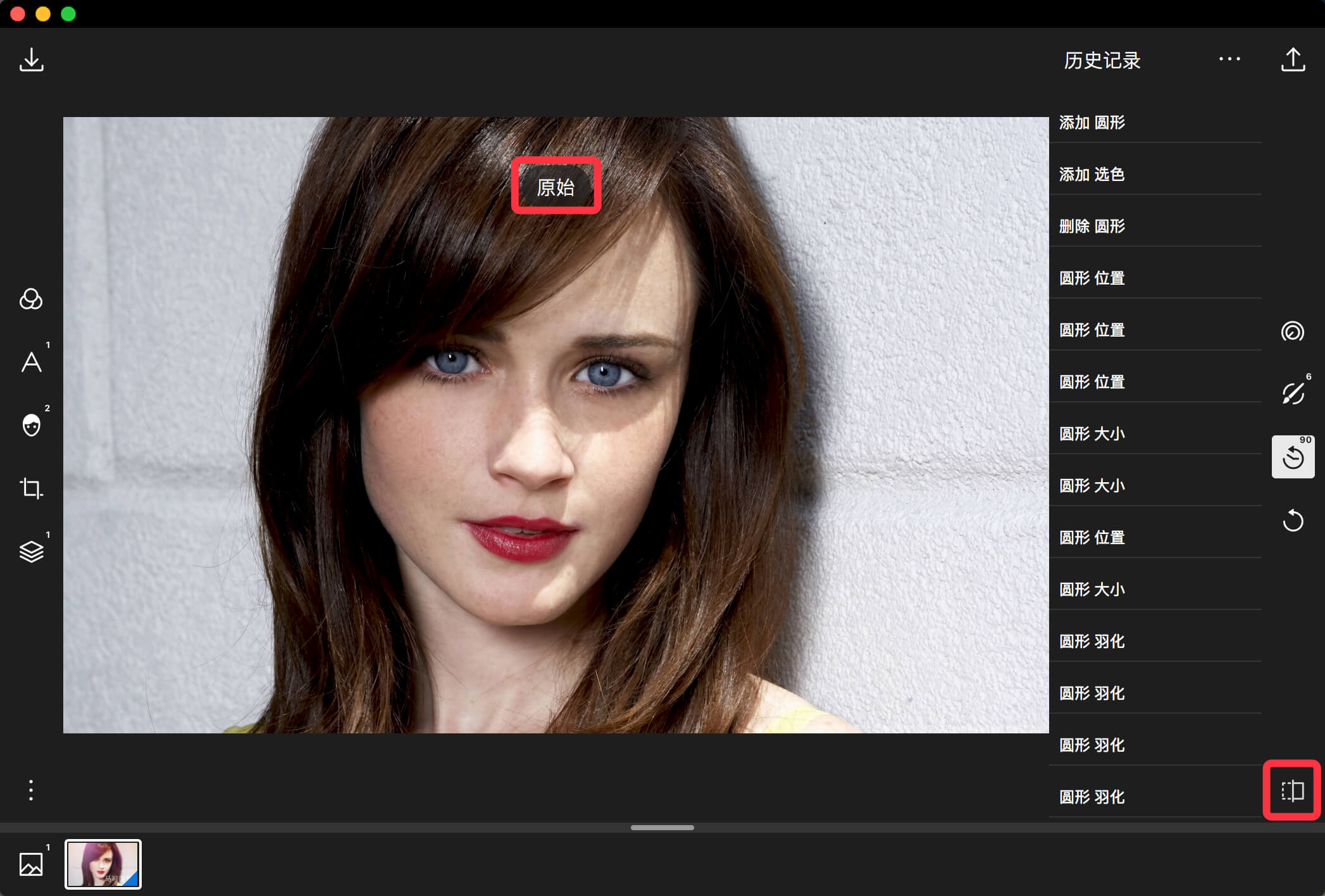This screenshot has height=896, width=1325.
Task: Click the 原始 label on the photo
Action: coord(556,187)
